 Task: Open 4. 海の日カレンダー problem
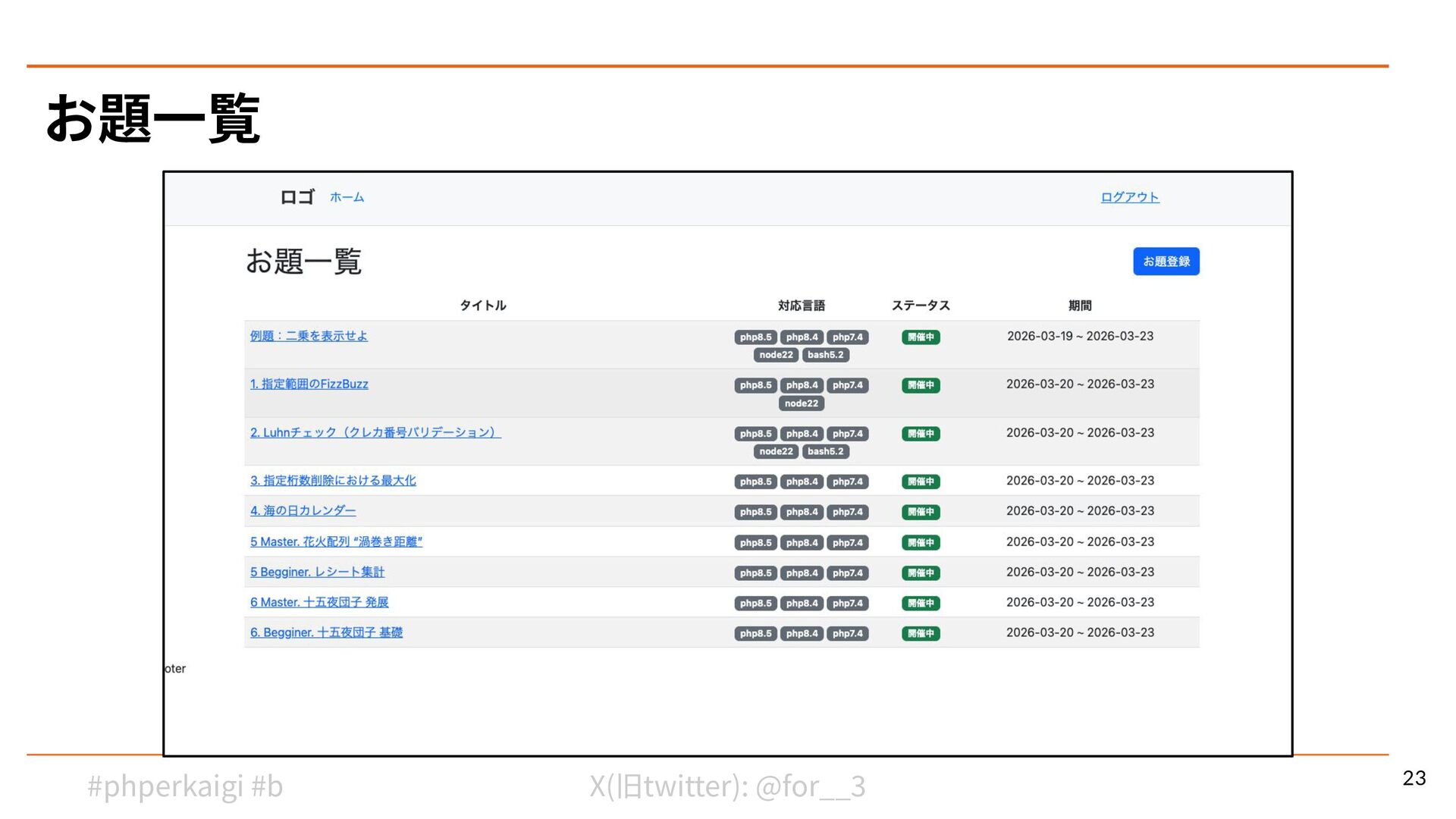303,511
